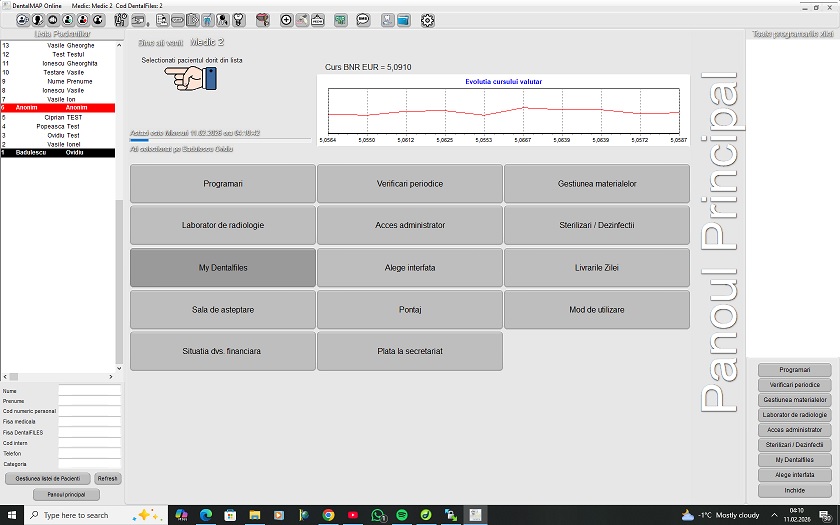The height and width of the screenshot is (525, 840).
Task: Click the blue window icon in toolbar
Action: [403, 20]
